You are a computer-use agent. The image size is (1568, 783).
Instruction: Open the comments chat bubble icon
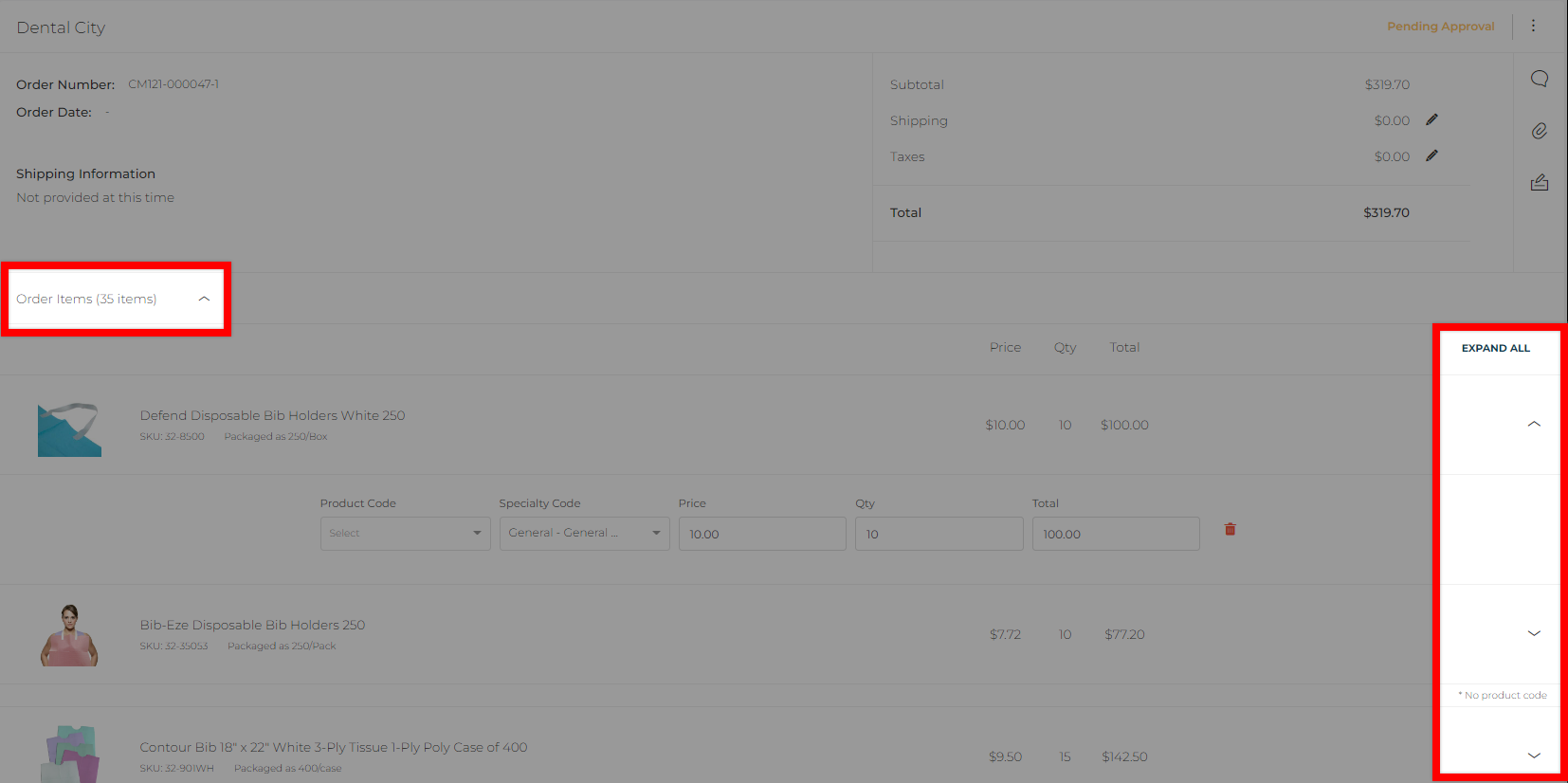click(1540, 79)
